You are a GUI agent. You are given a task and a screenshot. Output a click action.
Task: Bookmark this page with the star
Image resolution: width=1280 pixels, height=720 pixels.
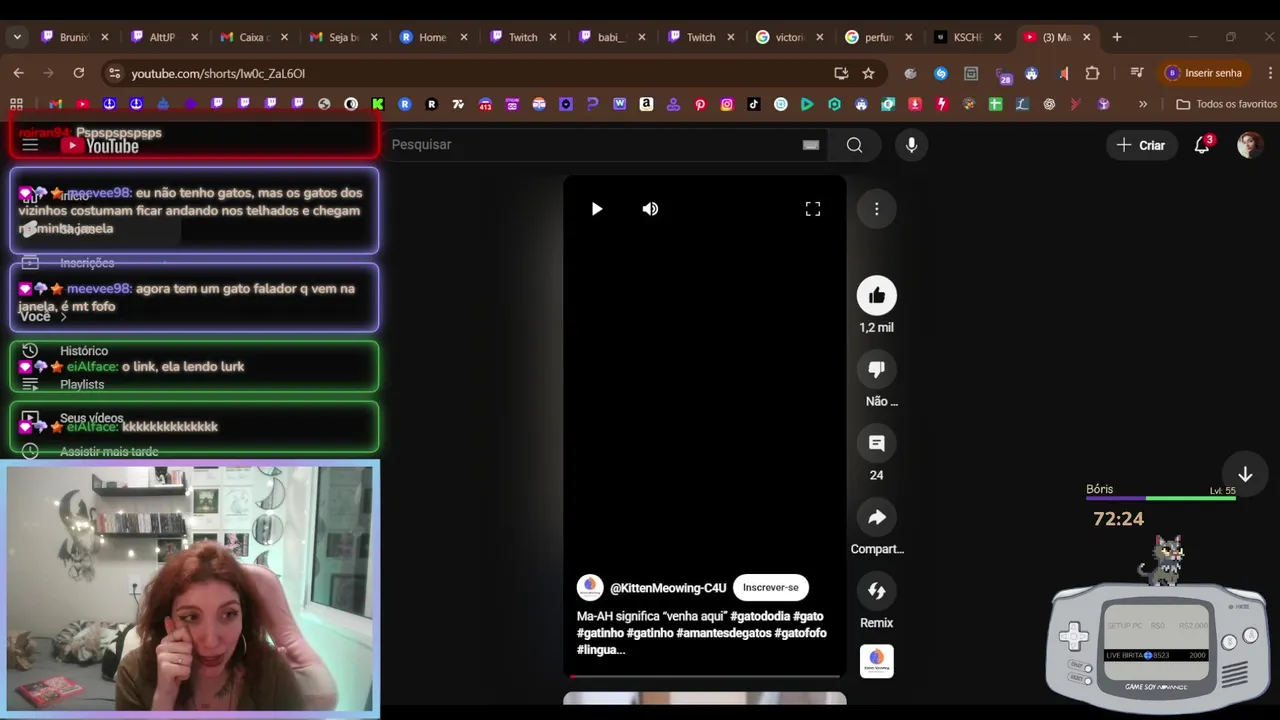tap(868, 73)
